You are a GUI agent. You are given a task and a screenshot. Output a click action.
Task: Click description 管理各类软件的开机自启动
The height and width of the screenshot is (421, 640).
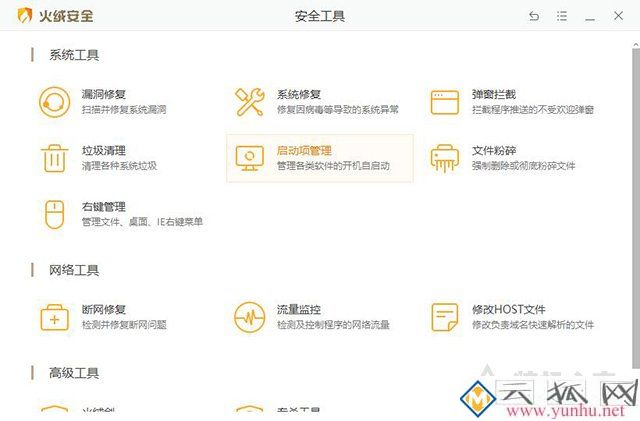(333, 166)
